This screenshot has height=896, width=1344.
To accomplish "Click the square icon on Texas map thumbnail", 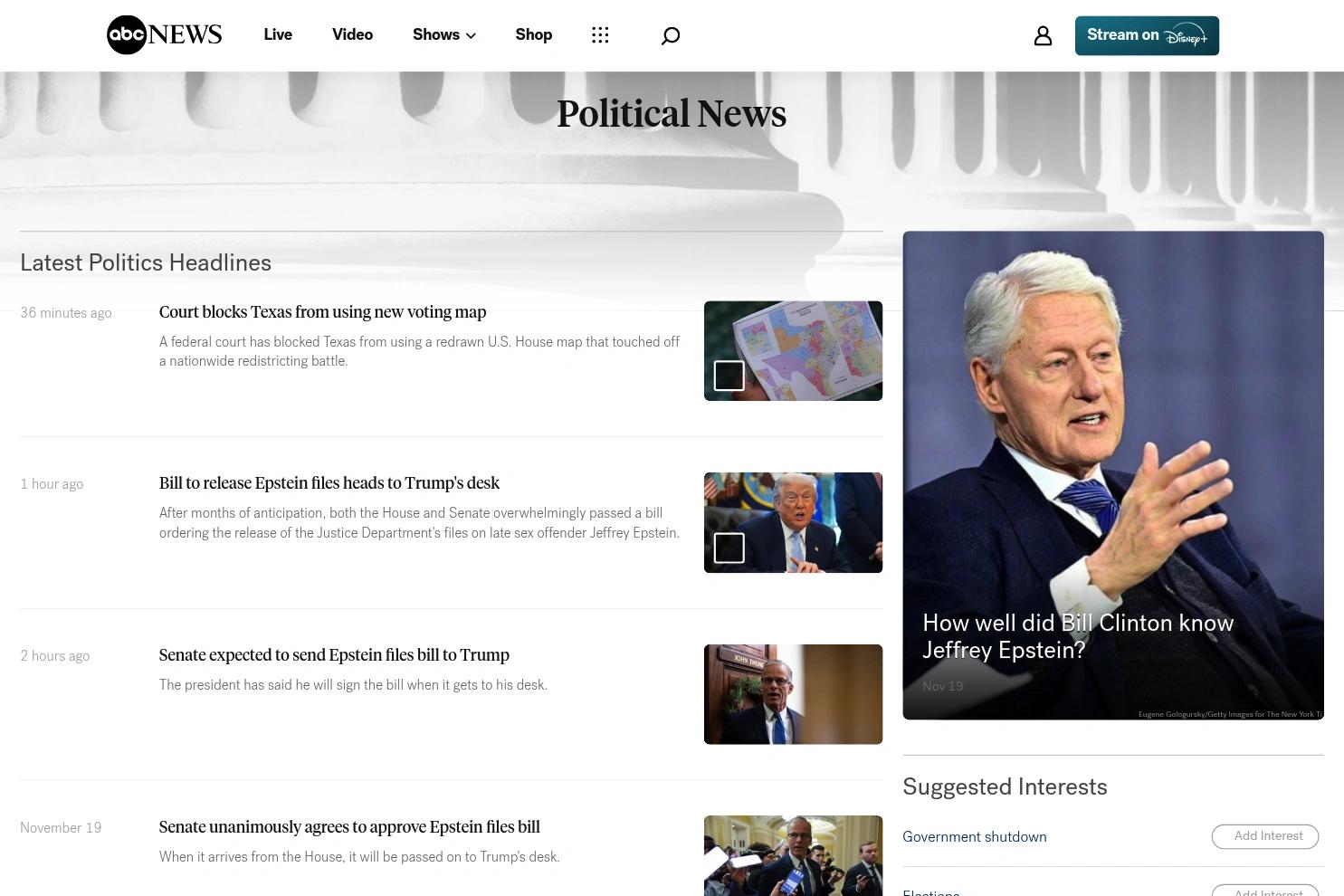I will click(x=729, y=376).
